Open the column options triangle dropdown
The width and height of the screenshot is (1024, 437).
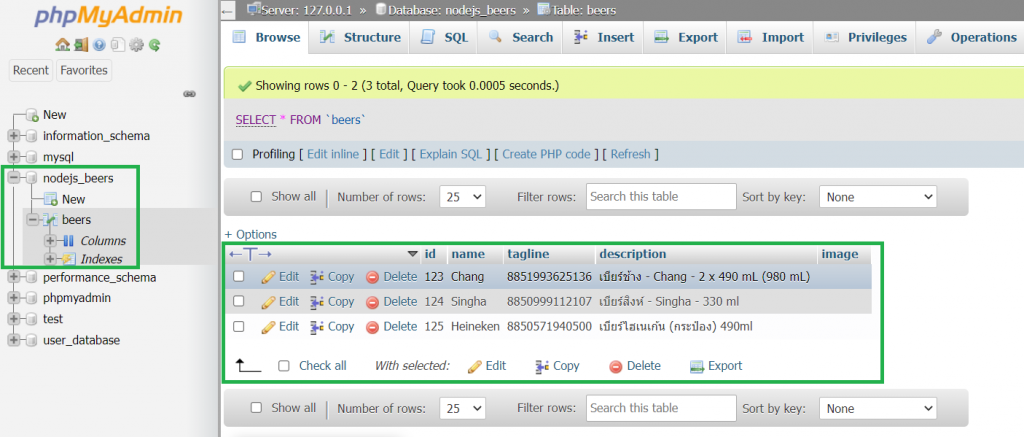[412, 254]
